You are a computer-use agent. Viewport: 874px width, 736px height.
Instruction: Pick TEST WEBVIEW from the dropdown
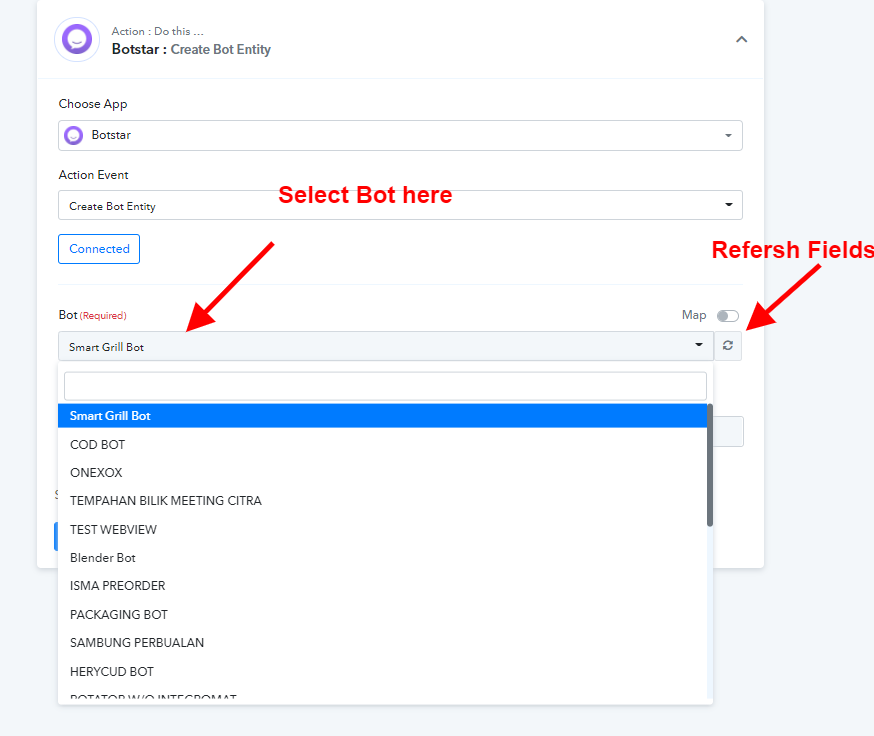[x=382, y=530]
